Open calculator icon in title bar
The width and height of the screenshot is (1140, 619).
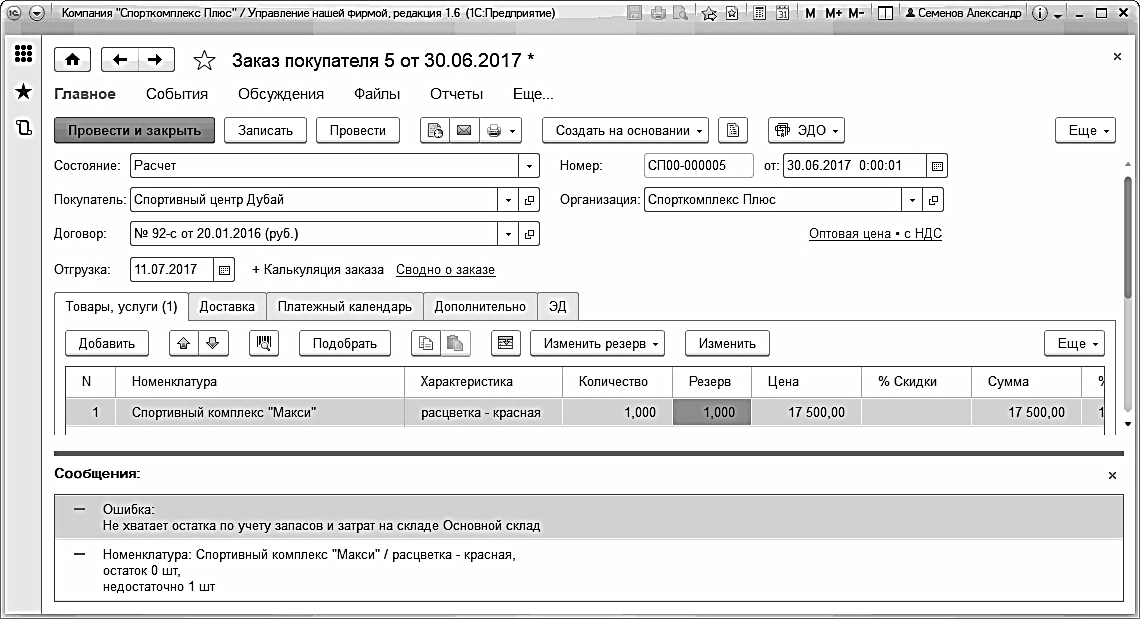[759, 13]
